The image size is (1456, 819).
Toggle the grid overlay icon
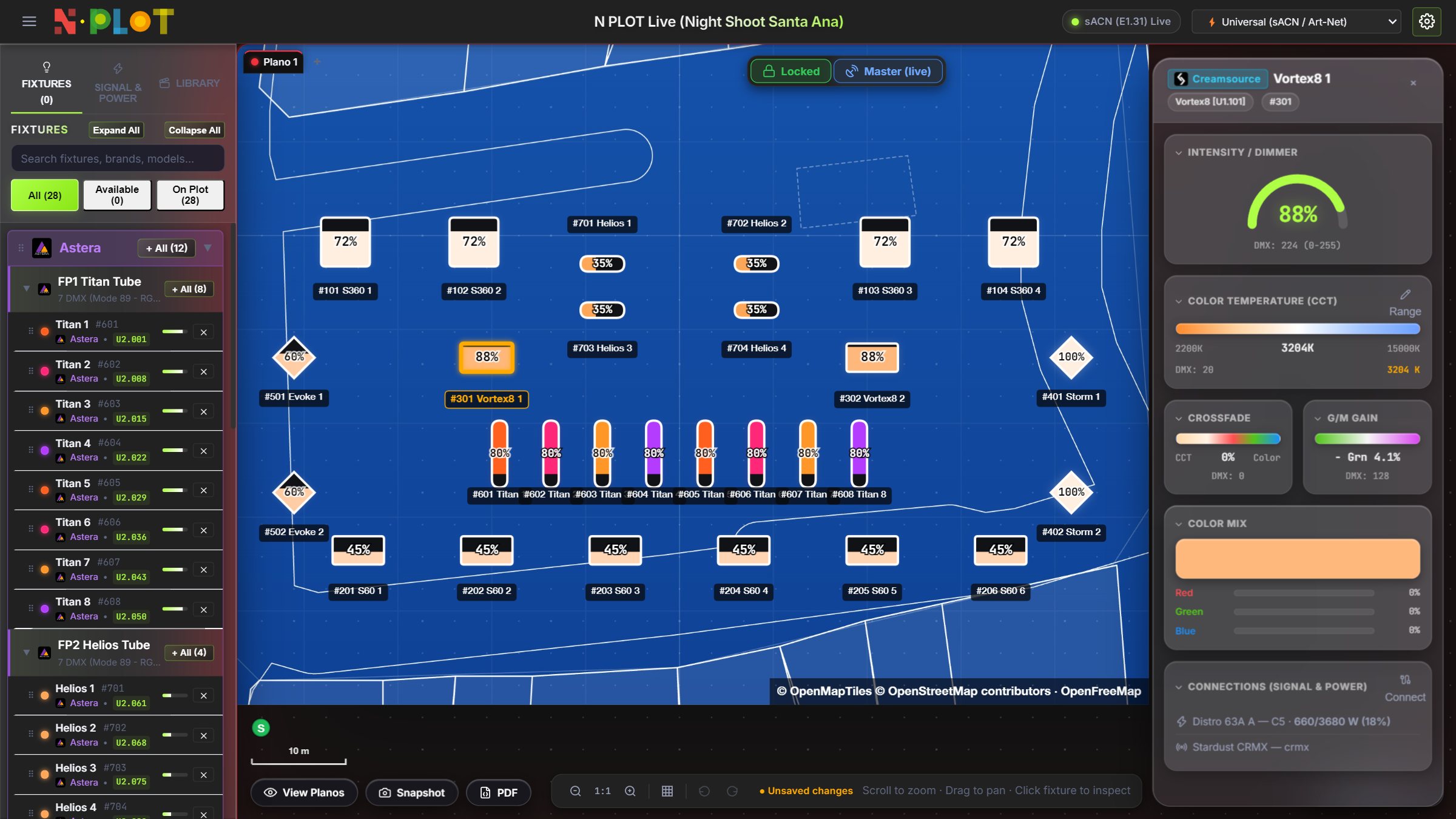coord(667,791)
